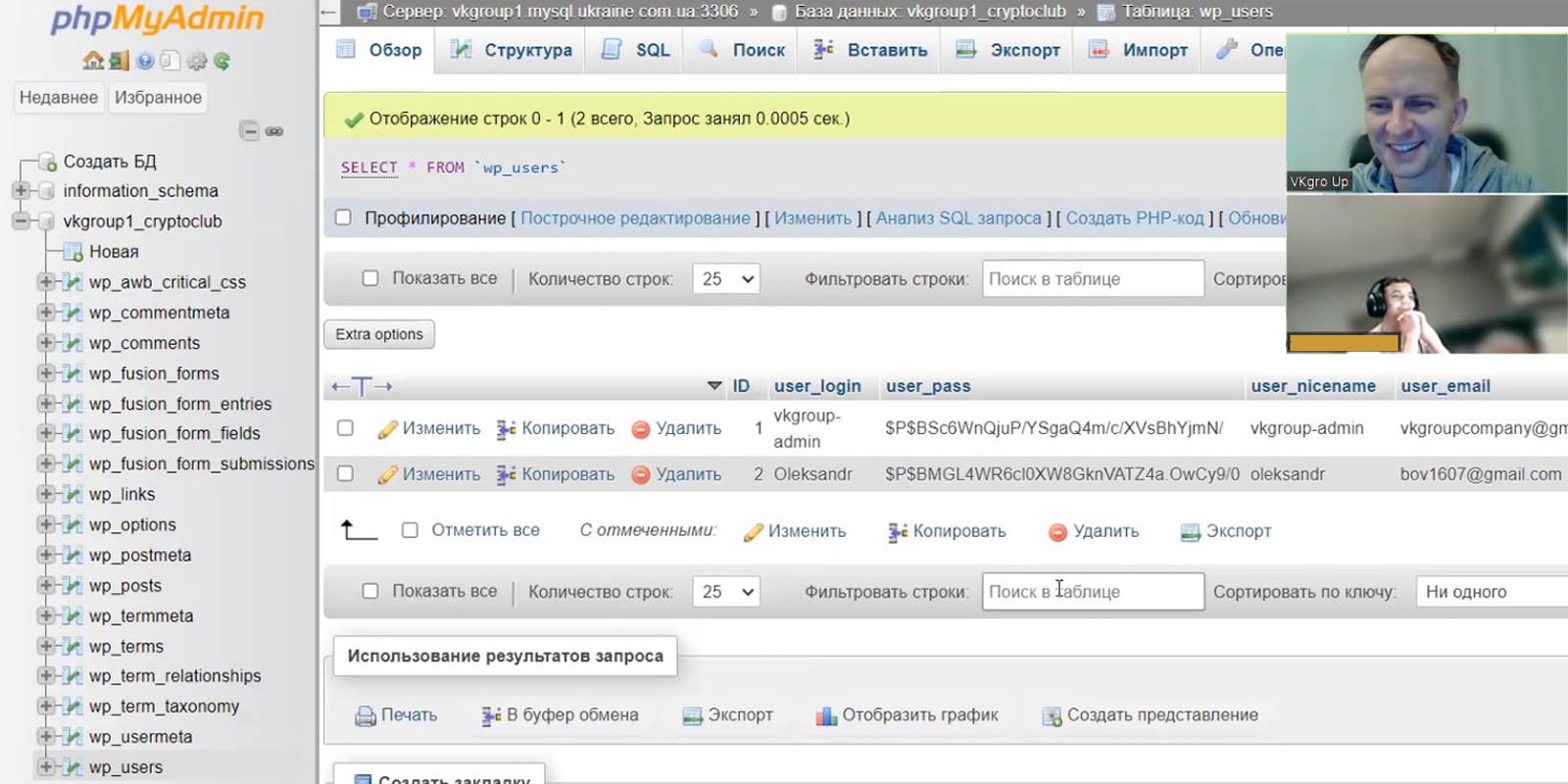Toggle link with main panel icon
The height and width of the screenshot is (784, 1568).
click(x=274, y=130)
